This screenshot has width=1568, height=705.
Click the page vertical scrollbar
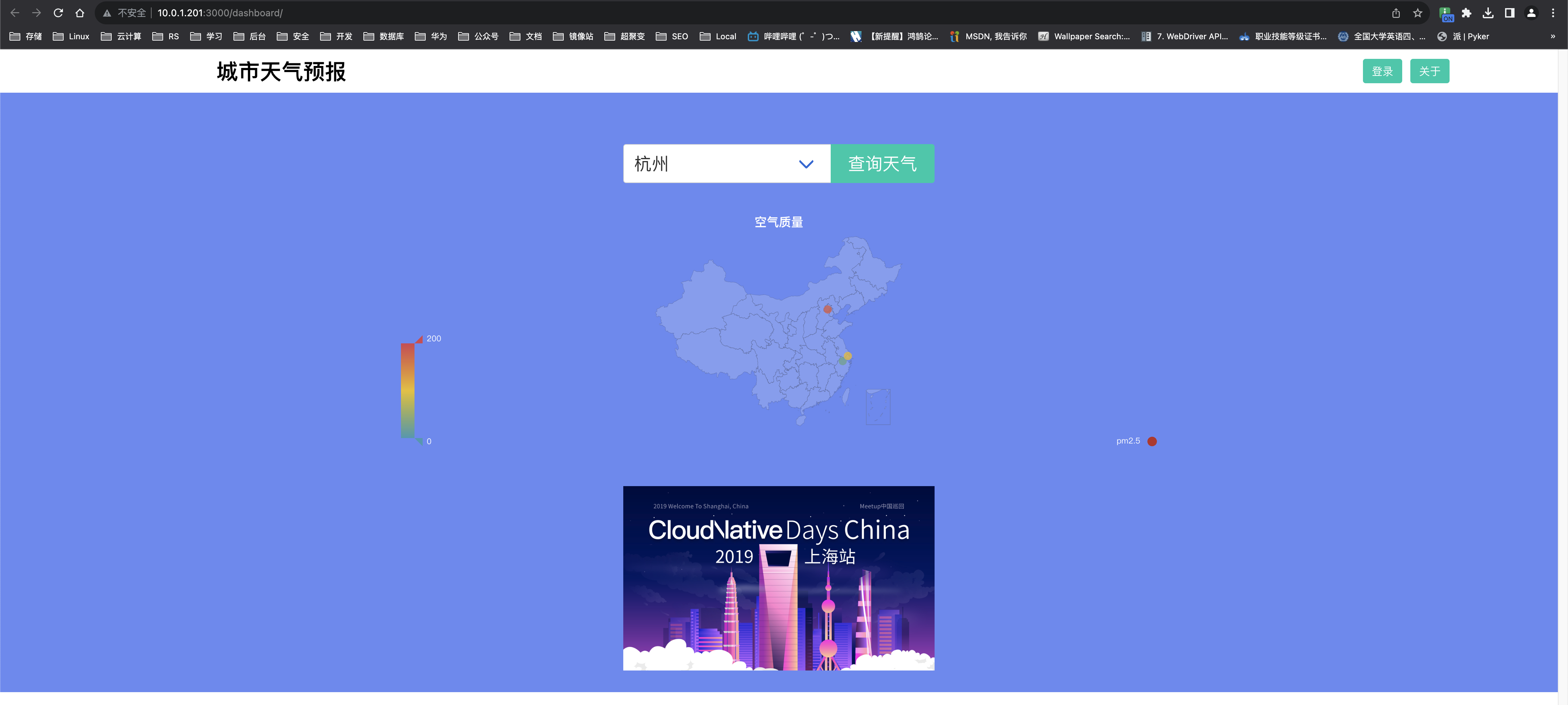coord(1563,377)
